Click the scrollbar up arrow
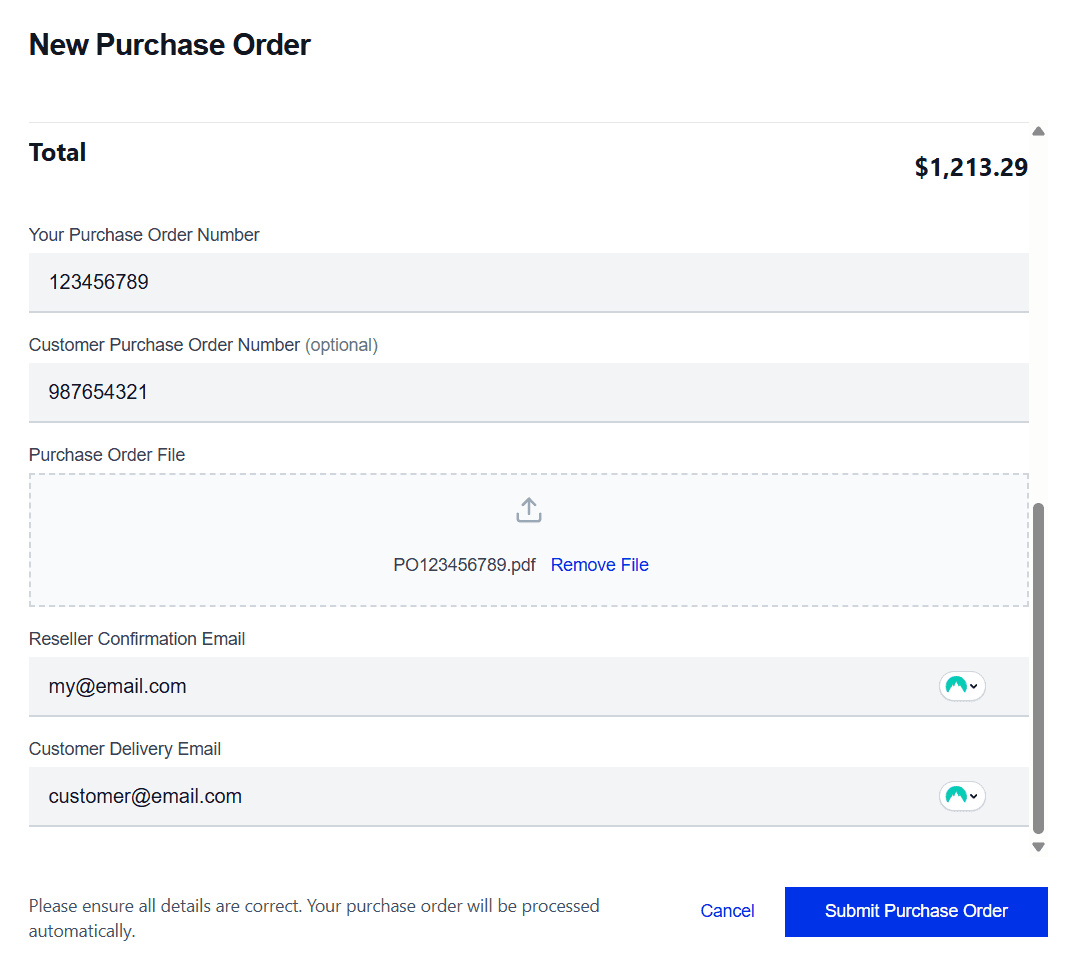This screenshot has width=1084, height=973. 1038,131
